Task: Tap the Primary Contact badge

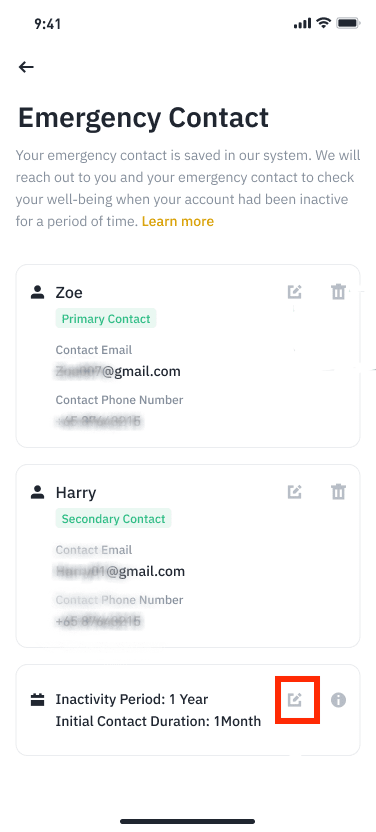Action: click(x=106, y=319)
